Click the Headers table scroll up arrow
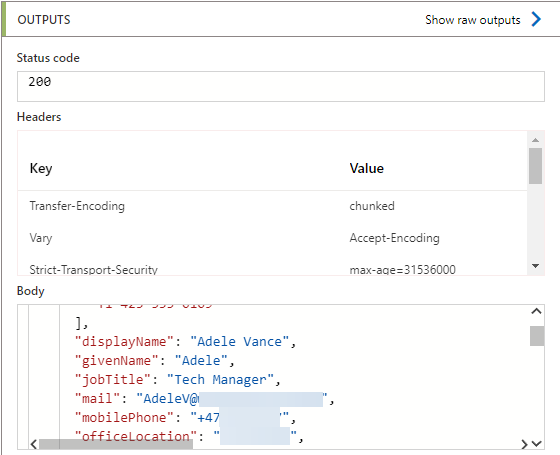Viewport: 560px width, 455px height. 535,140
